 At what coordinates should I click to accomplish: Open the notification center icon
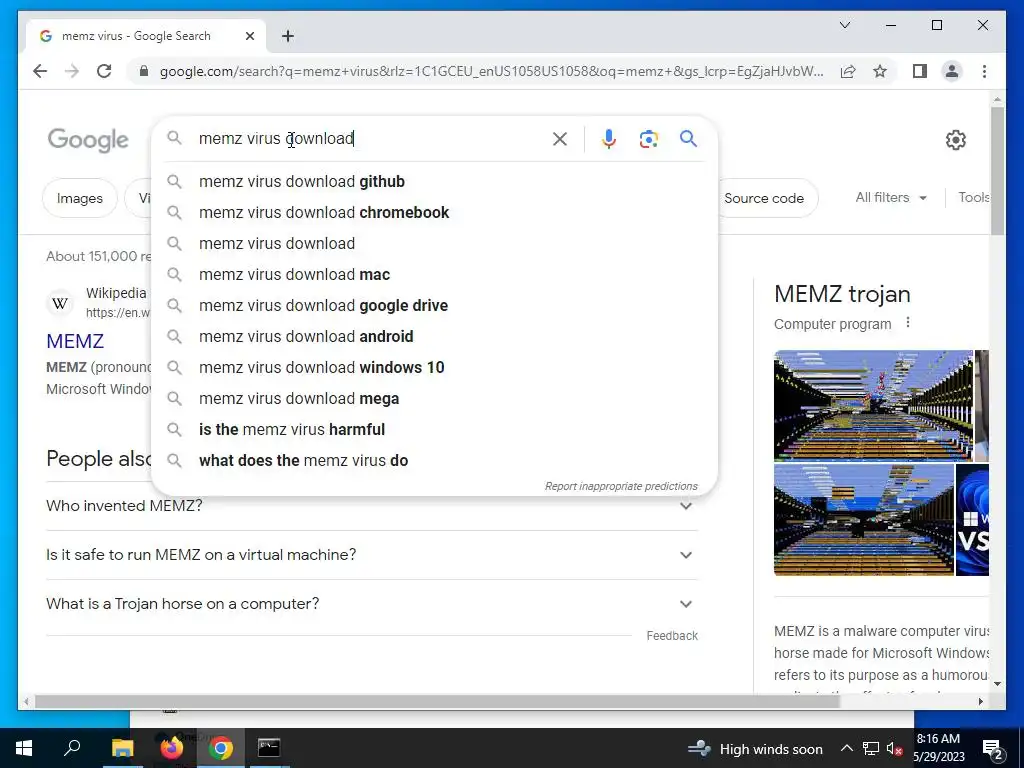coord(993,749)
